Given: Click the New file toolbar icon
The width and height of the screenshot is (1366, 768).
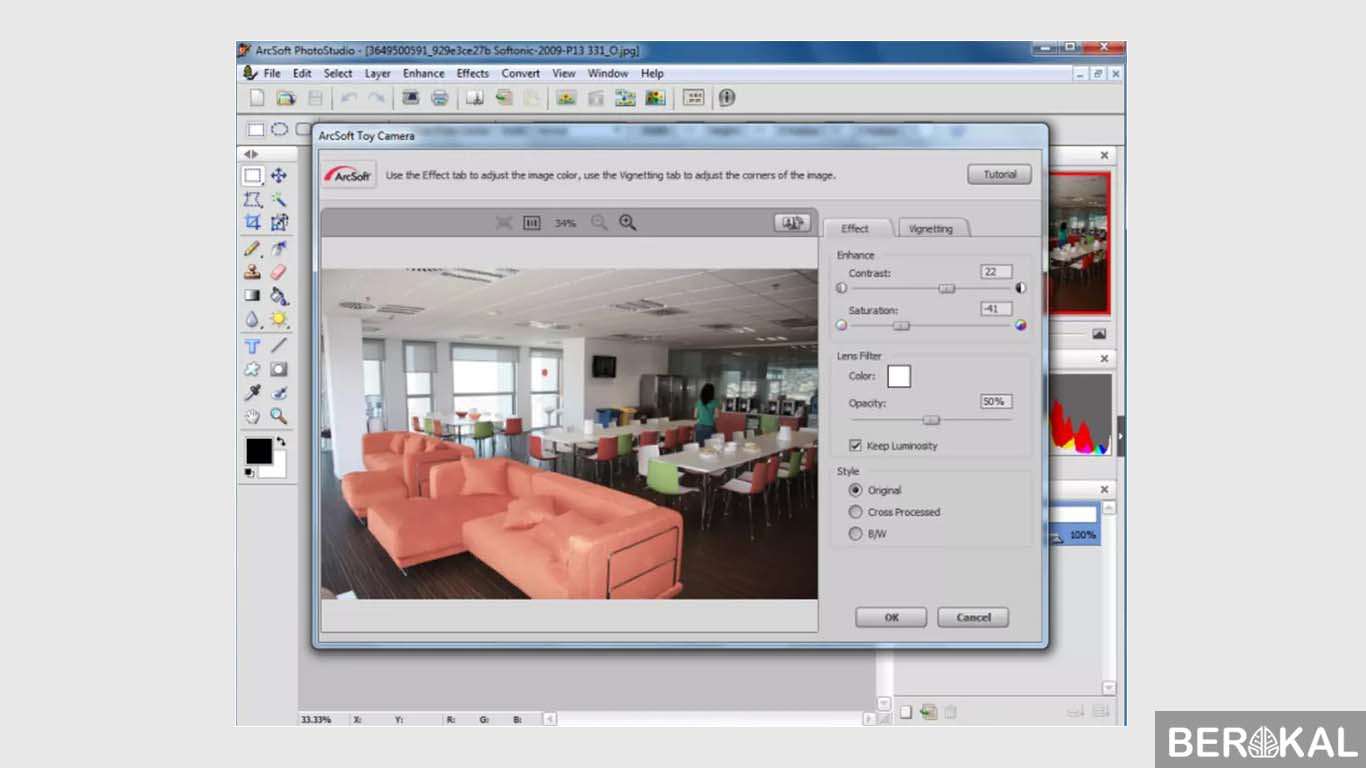Looking at the screenshot, I should (x=257, y=98).
